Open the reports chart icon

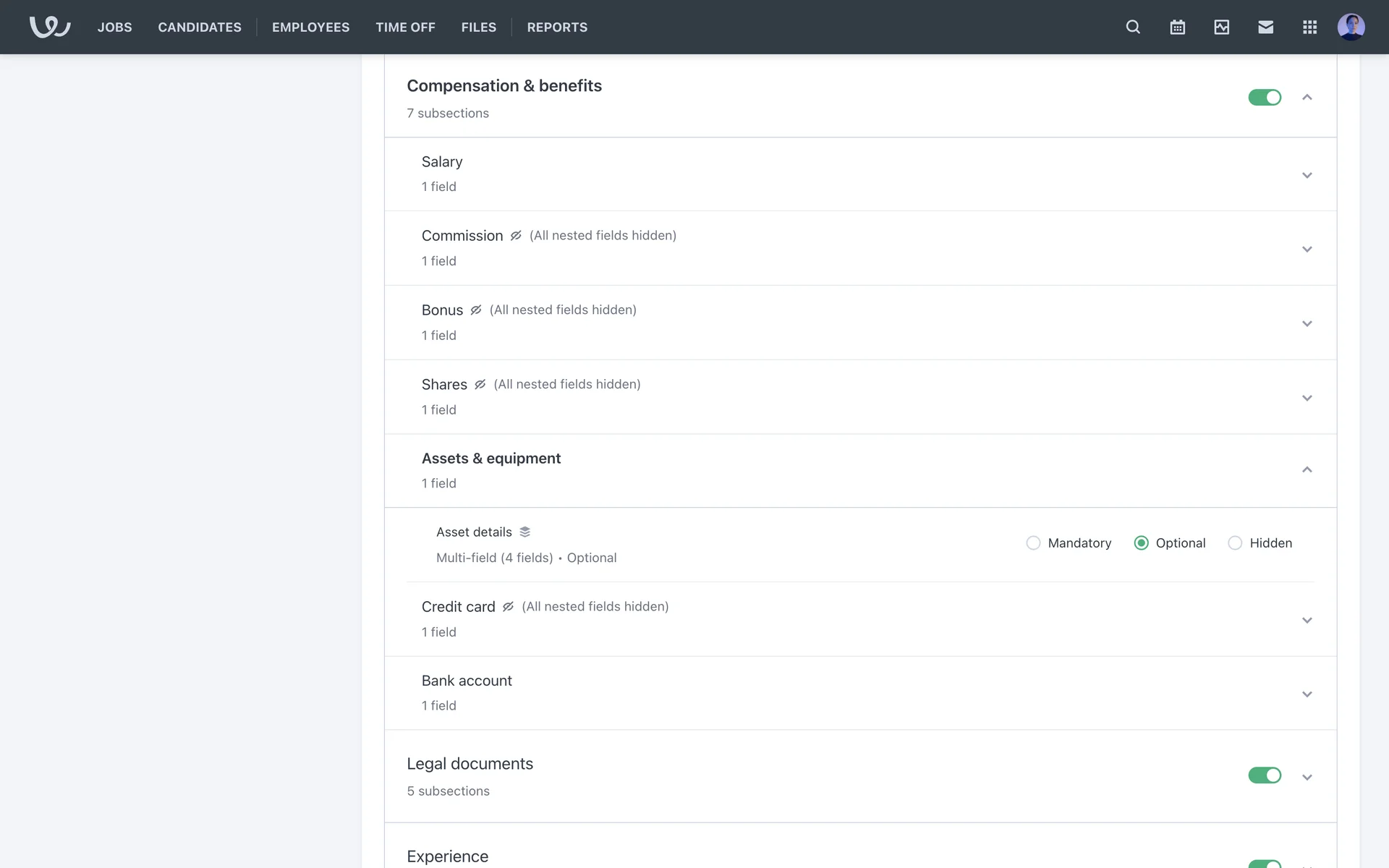click(1221, 27)
